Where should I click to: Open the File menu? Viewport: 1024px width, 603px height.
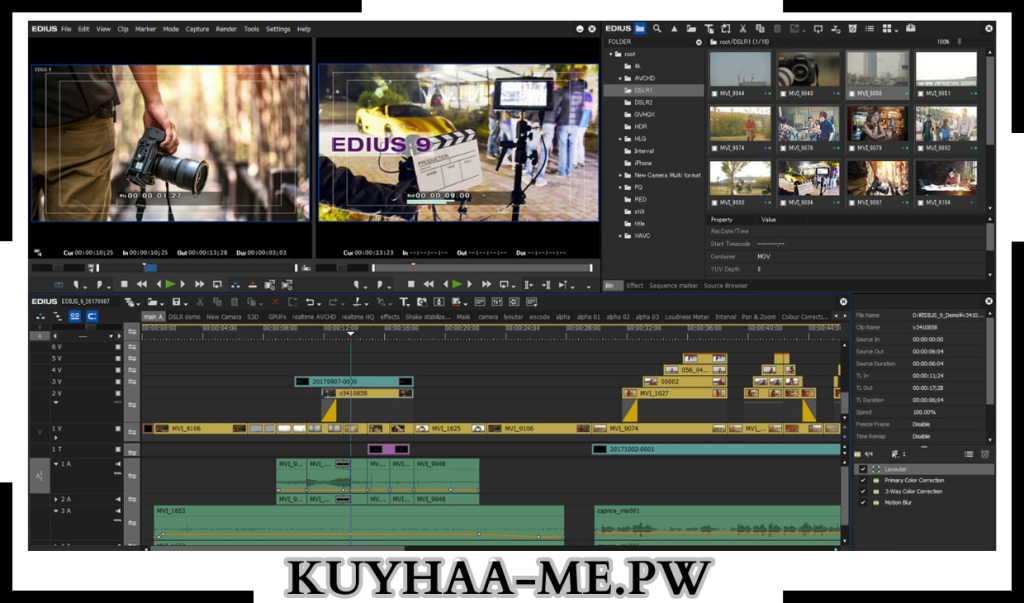tap(66, 29)
